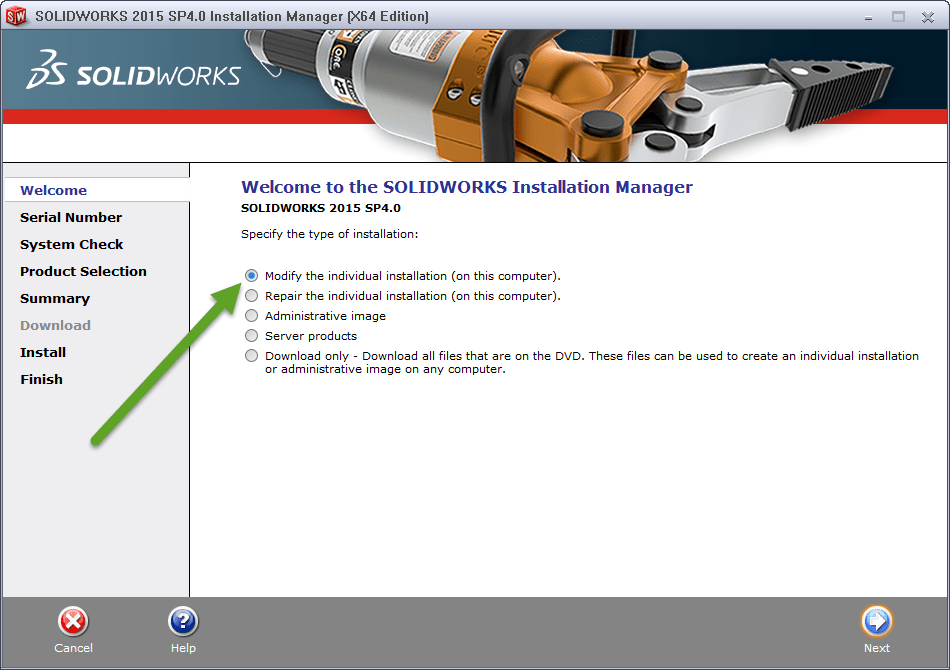Go to the Welcome step
This screenshot has height=670, width=950.
(x=53, y=190)
